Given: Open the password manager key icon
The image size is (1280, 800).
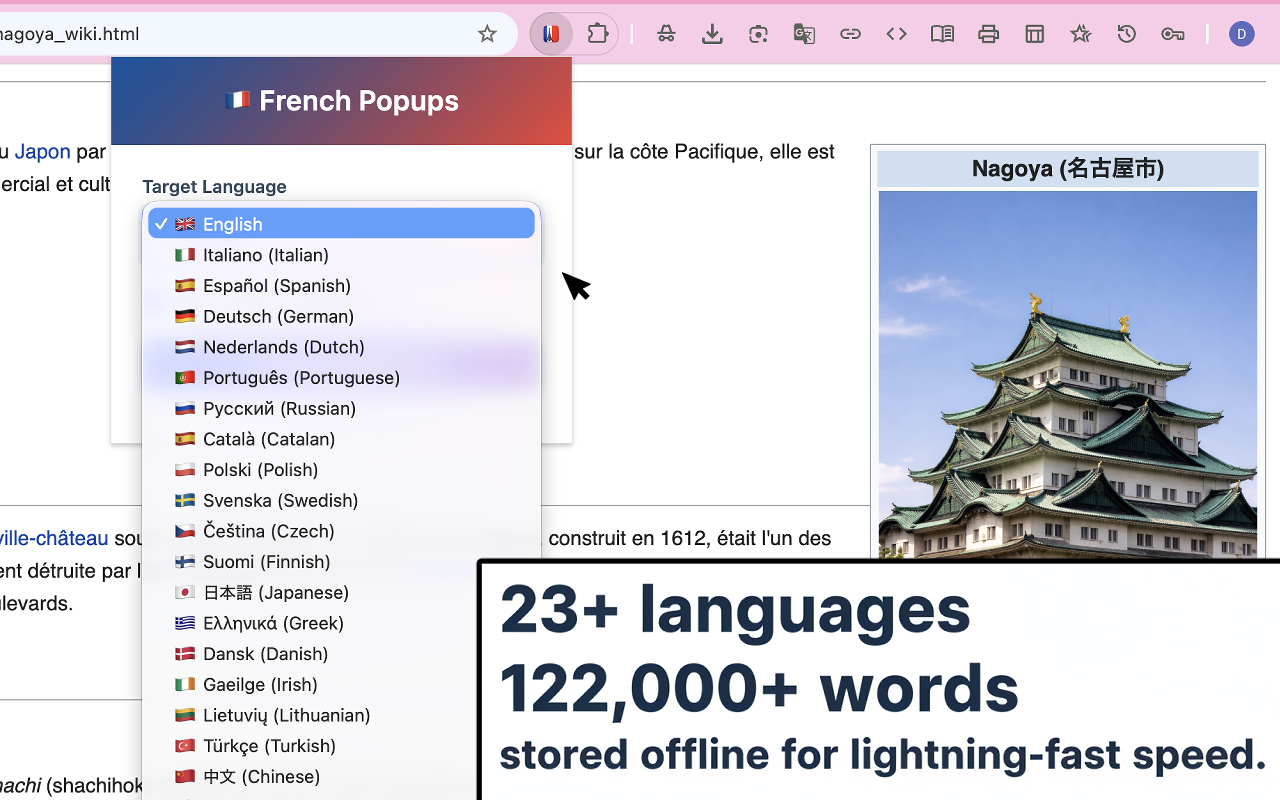Looking at the screenshot, I should tap(1172, 34).
